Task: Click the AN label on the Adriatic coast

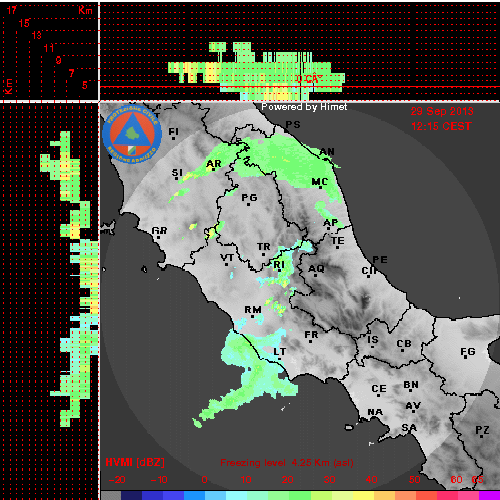Action: pos(327,152)
